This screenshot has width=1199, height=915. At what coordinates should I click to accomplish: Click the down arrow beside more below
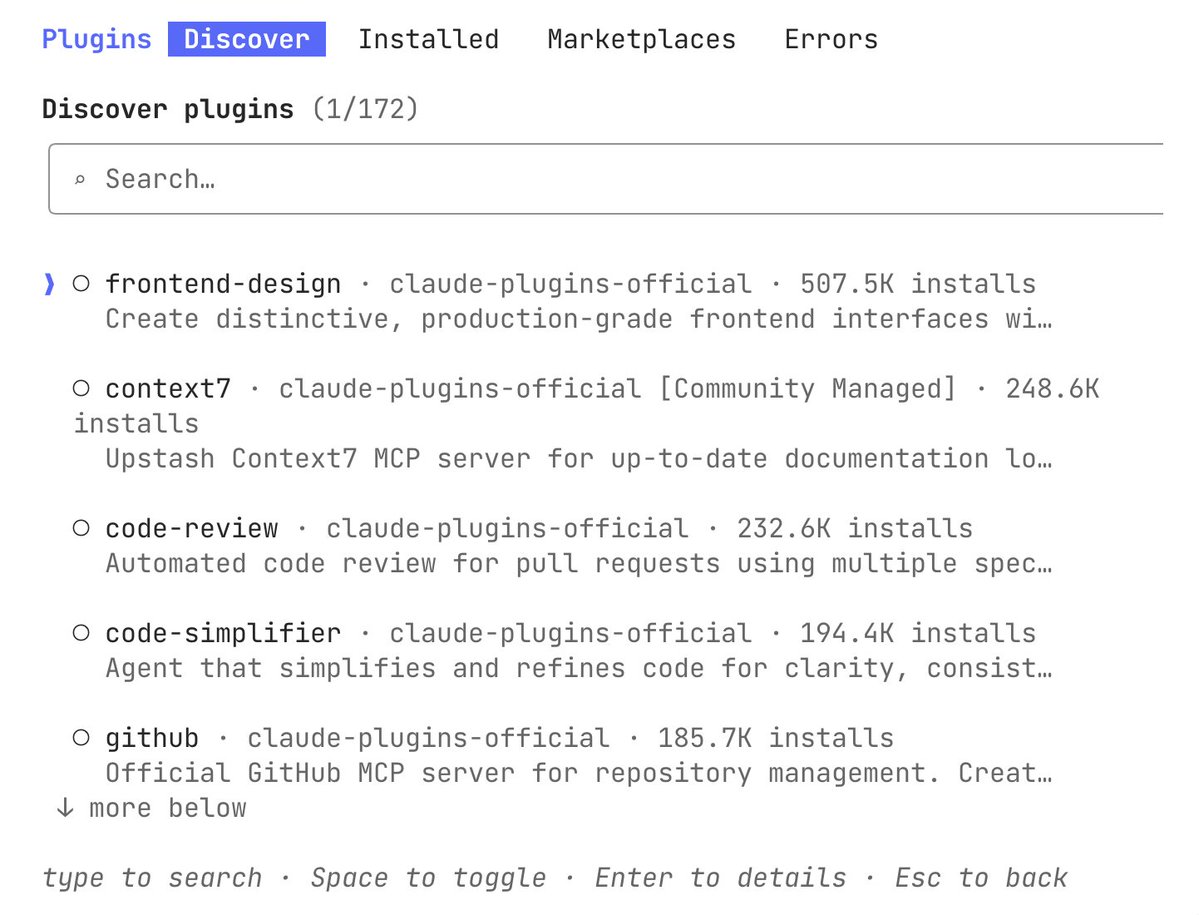click(x=66, y=808)
